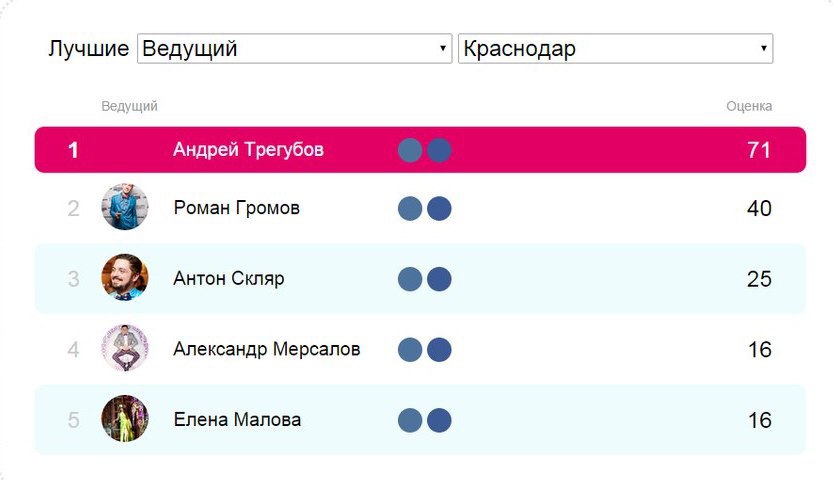Click the name Роман Громов
Viewport: 833px width, 480px height.
[236, 208]
